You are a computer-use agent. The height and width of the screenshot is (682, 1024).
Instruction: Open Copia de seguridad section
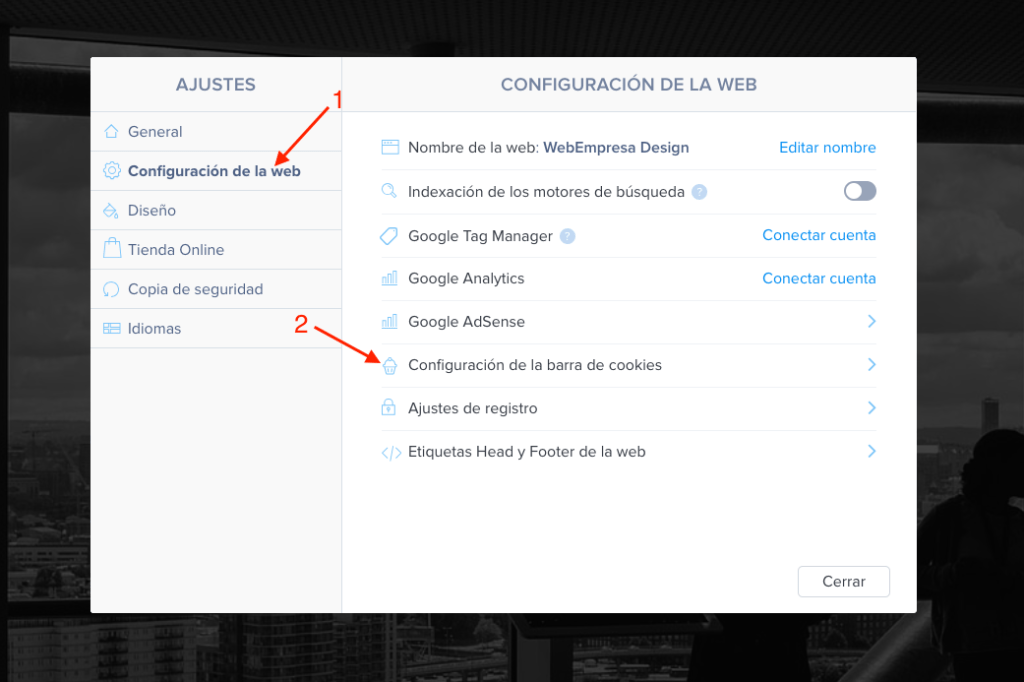point(216,289)
